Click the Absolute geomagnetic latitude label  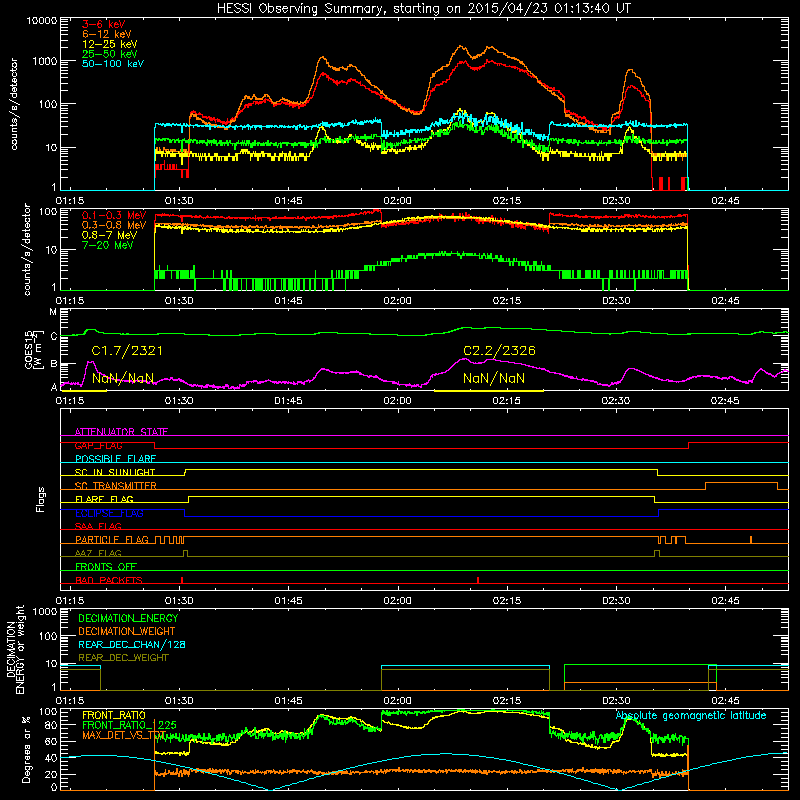pyautogui.click(x=691, y=715)
